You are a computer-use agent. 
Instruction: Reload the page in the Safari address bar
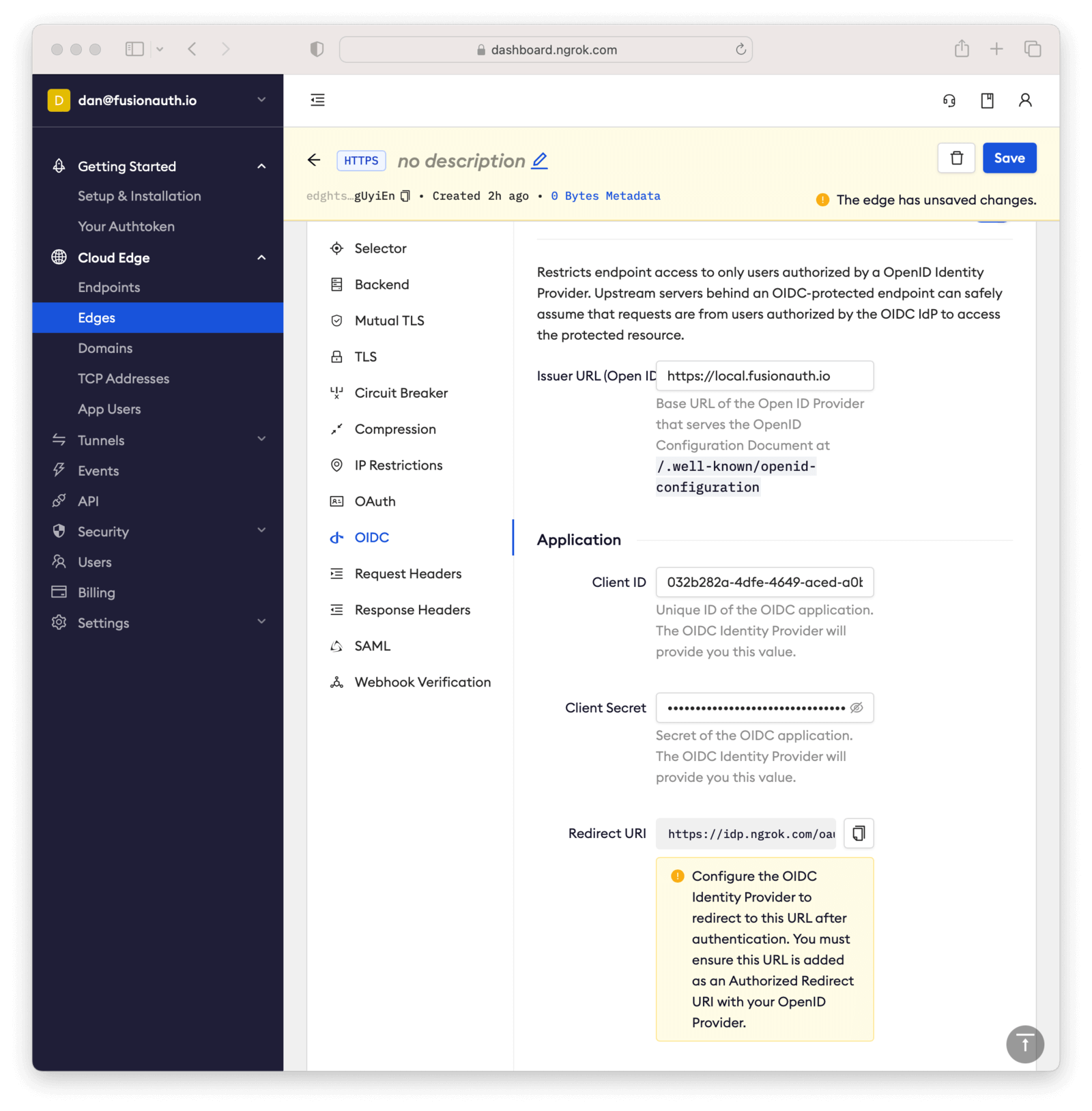tap(741, 49)
